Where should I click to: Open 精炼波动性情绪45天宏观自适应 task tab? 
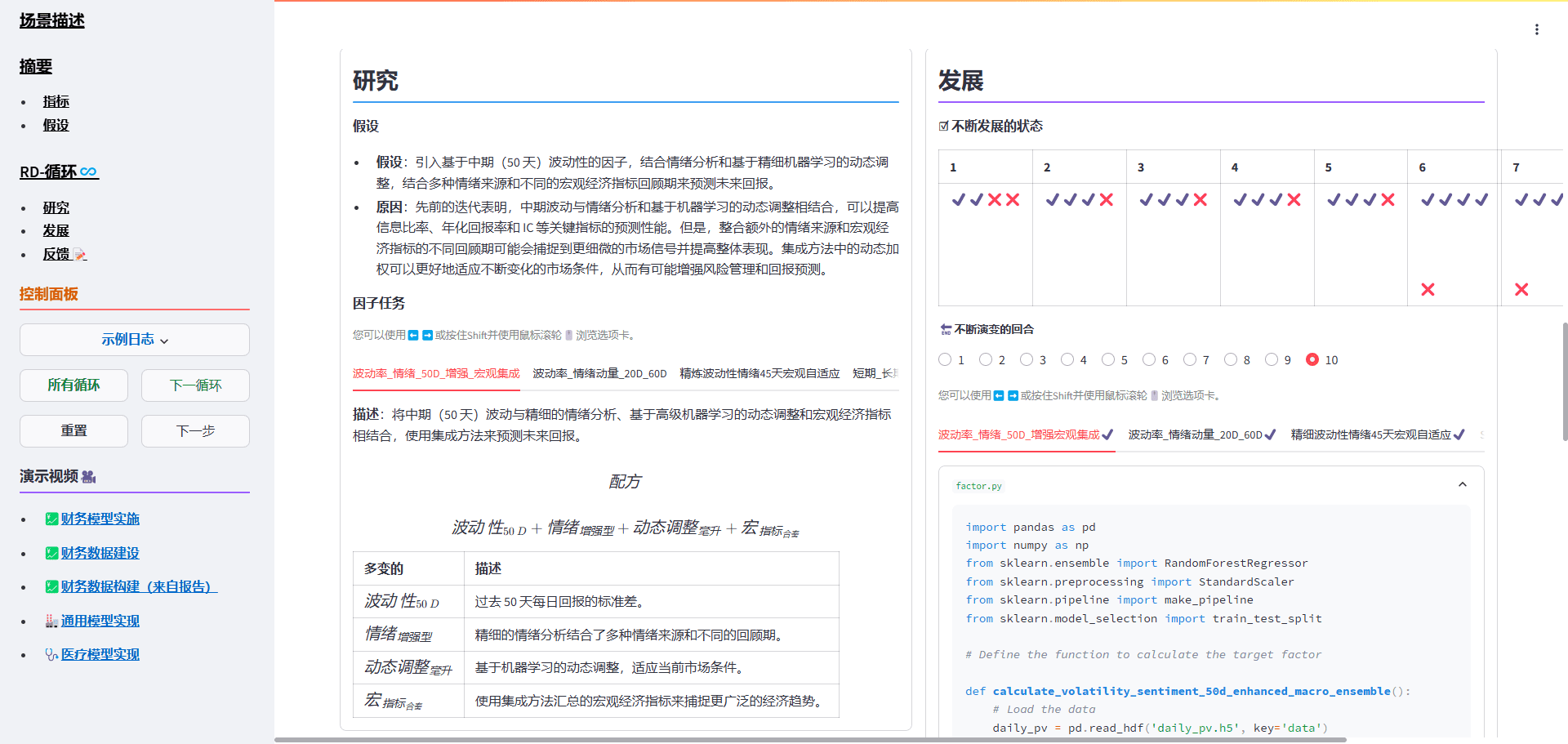point(759,373)
